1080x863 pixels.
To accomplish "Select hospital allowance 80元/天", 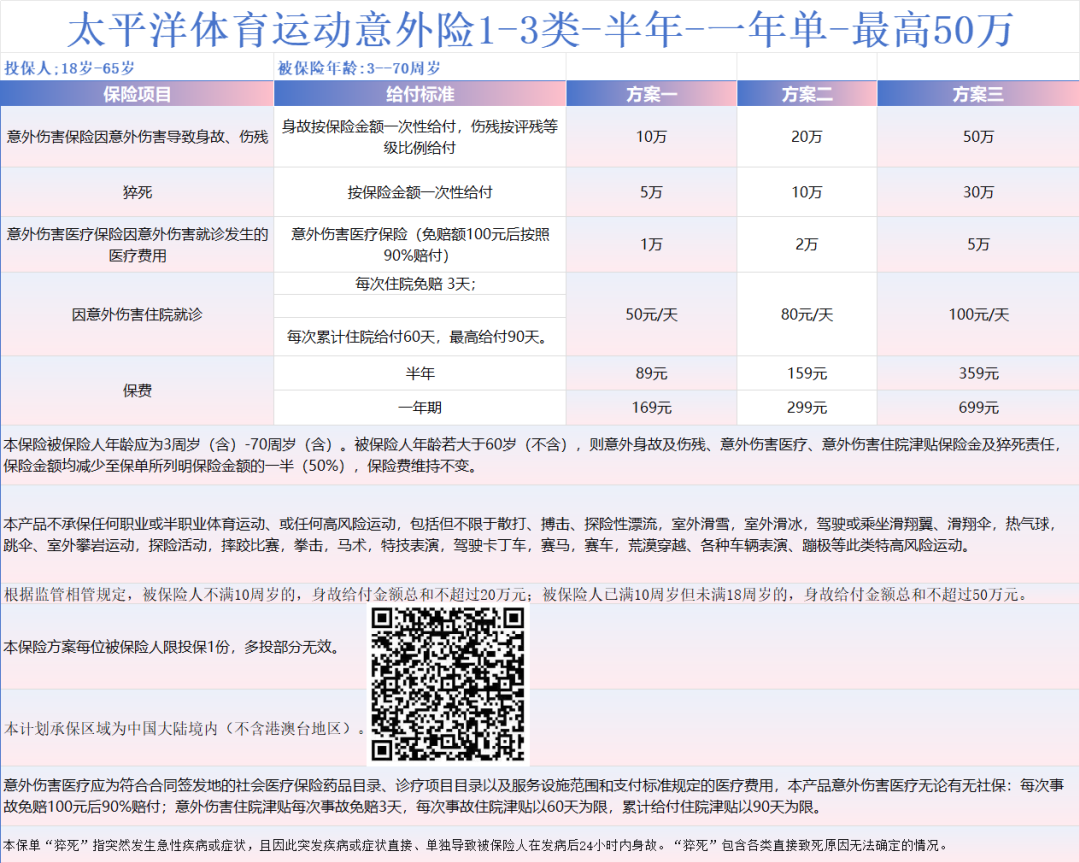I will pyautogui.click(x=807, y=314).
